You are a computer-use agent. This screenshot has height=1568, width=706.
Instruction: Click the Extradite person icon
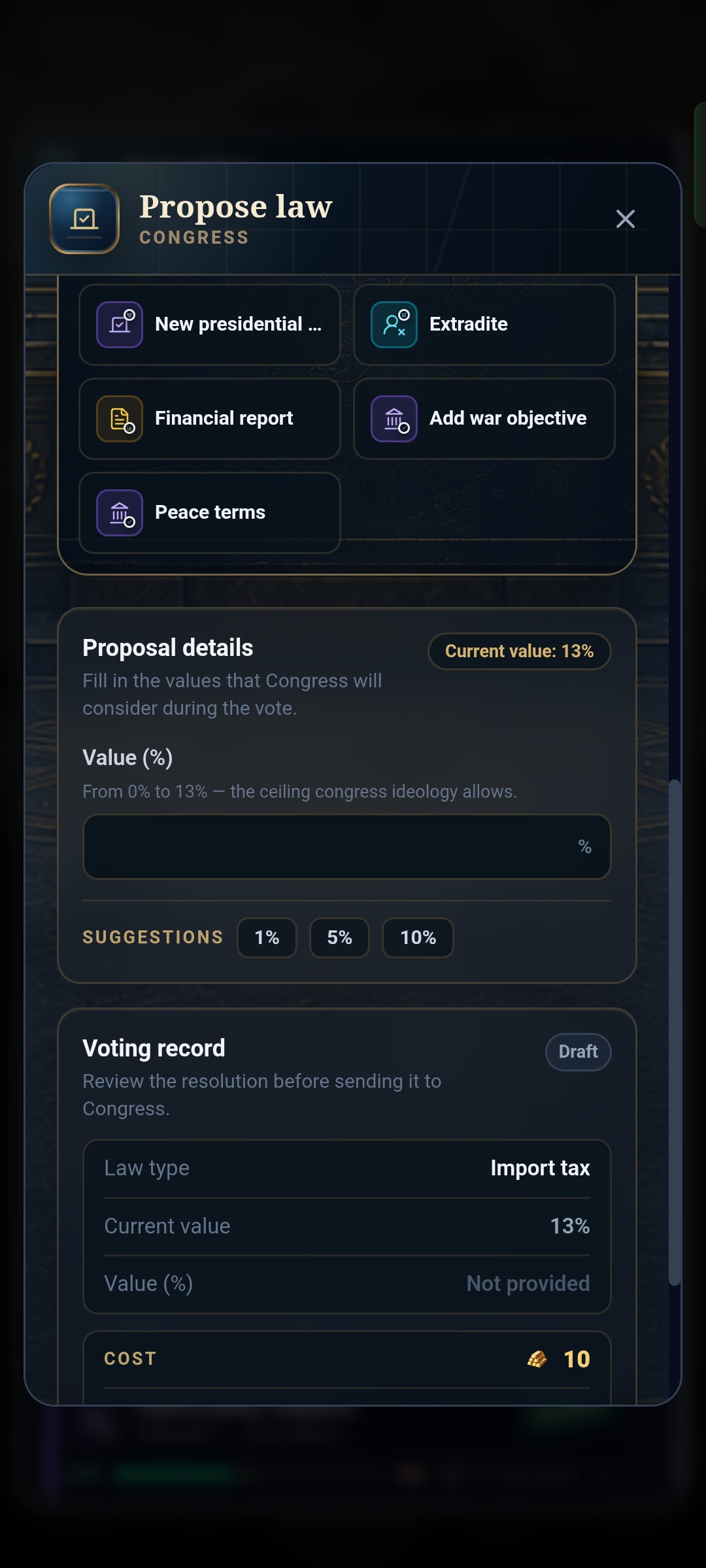coord(394,325)
